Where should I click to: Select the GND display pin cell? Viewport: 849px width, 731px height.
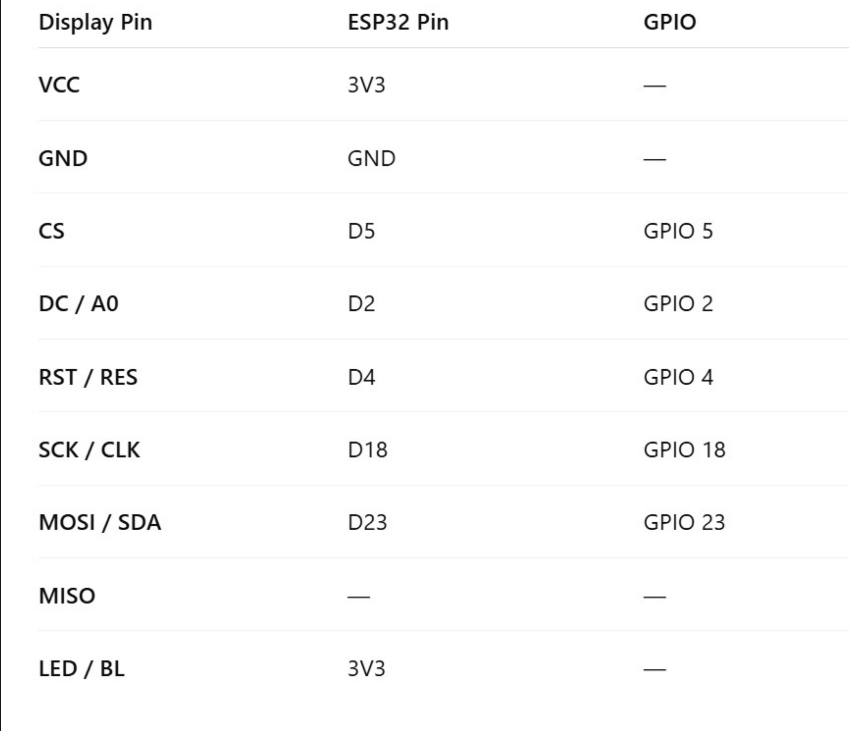click(63, 158)
